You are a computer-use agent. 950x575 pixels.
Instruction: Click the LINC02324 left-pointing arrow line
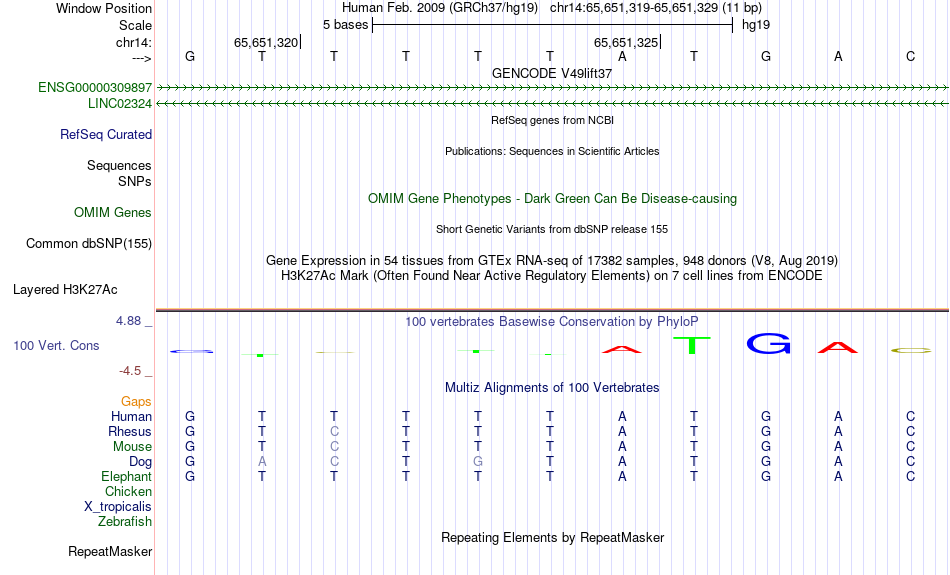pos(552,104)
